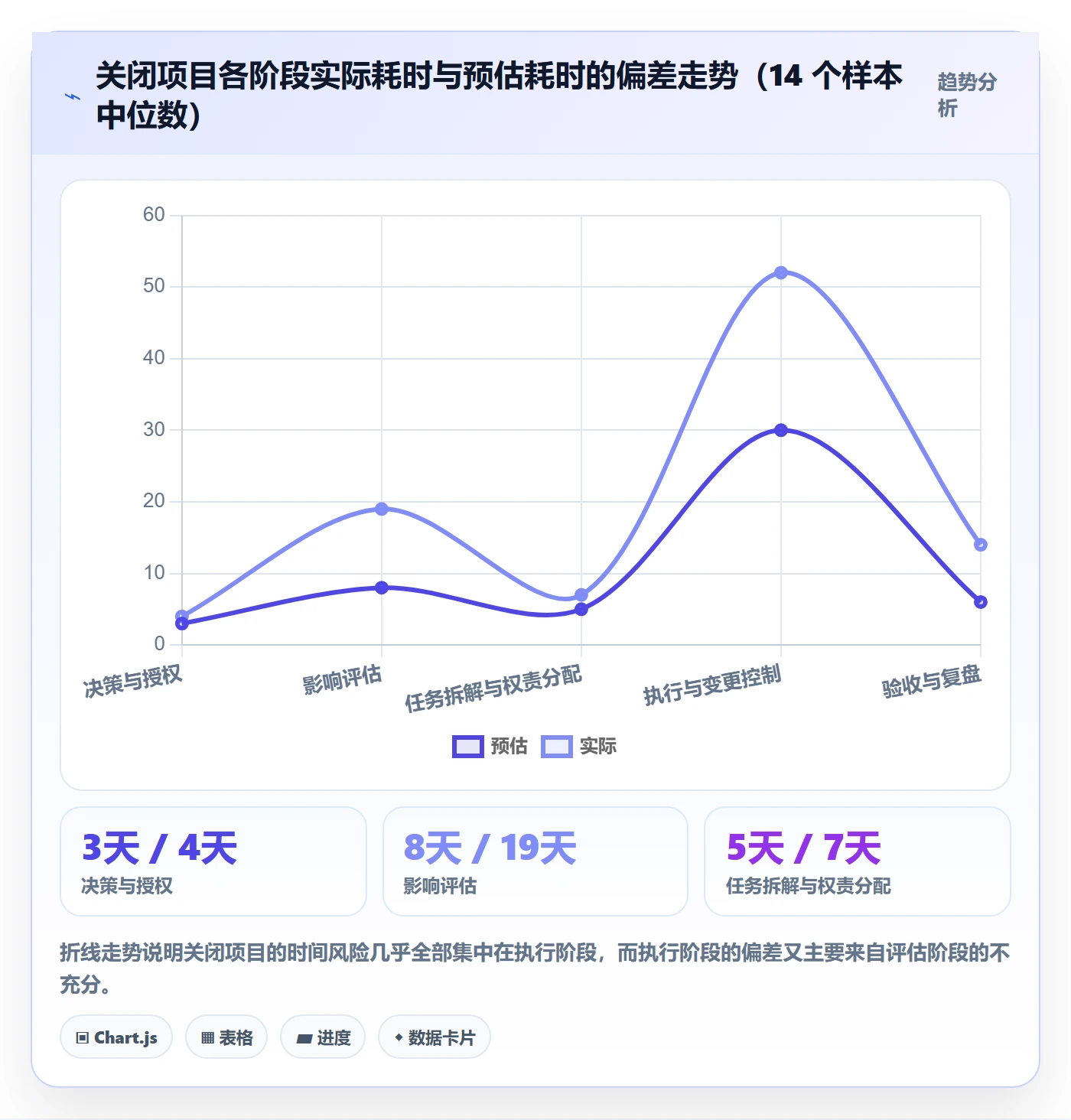The height and width of the screenshot is (1120, 1071).
Task: Click the 实际 data point for 任务拆解与权责分配
Action: coord(581,594)
